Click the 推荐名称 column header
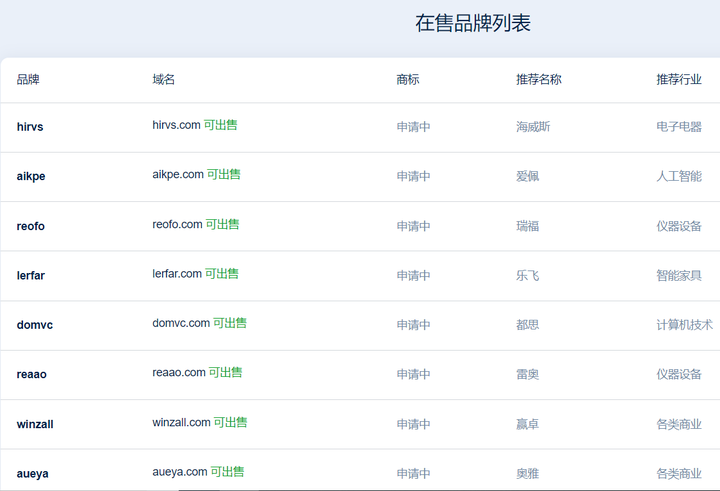Screen dimensions: 720x491 (539, 80)
